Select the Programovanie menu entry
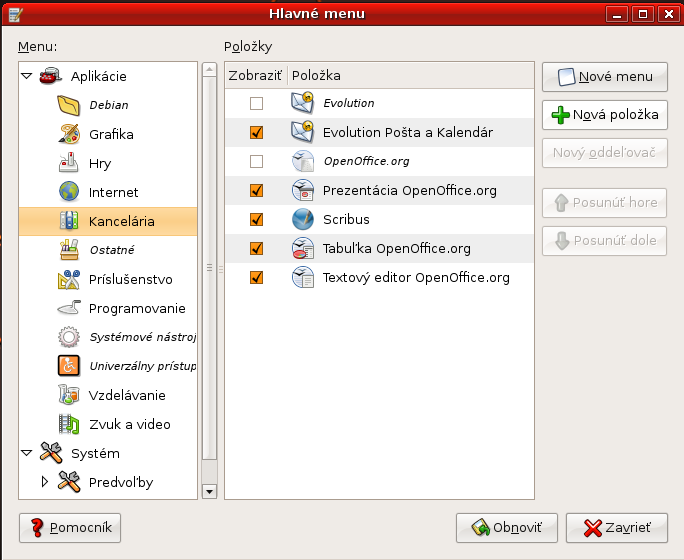 tap(137, 309)
